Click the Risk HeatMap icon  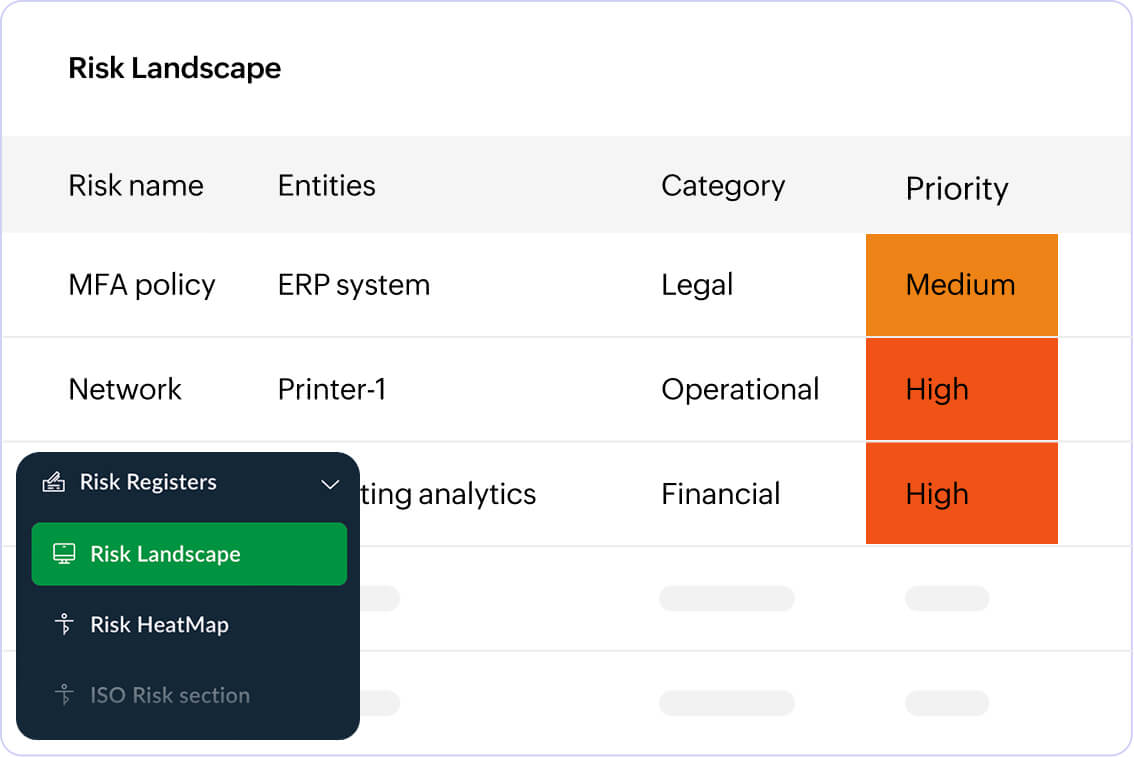(x=65, y=625)
